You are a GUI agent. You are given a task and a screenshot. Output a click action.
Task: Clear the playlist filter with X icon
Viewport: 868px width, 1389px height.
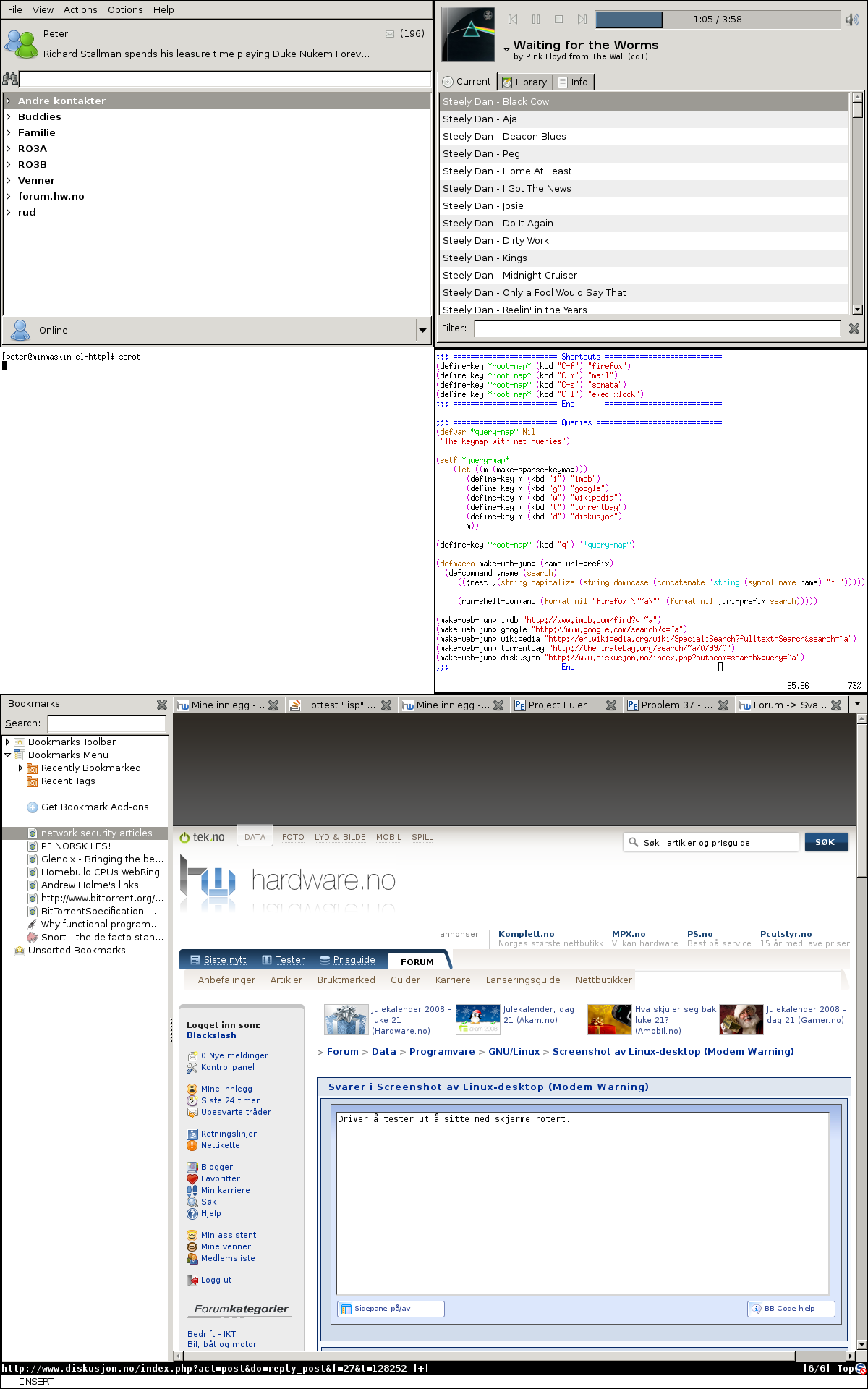point(854,328)
